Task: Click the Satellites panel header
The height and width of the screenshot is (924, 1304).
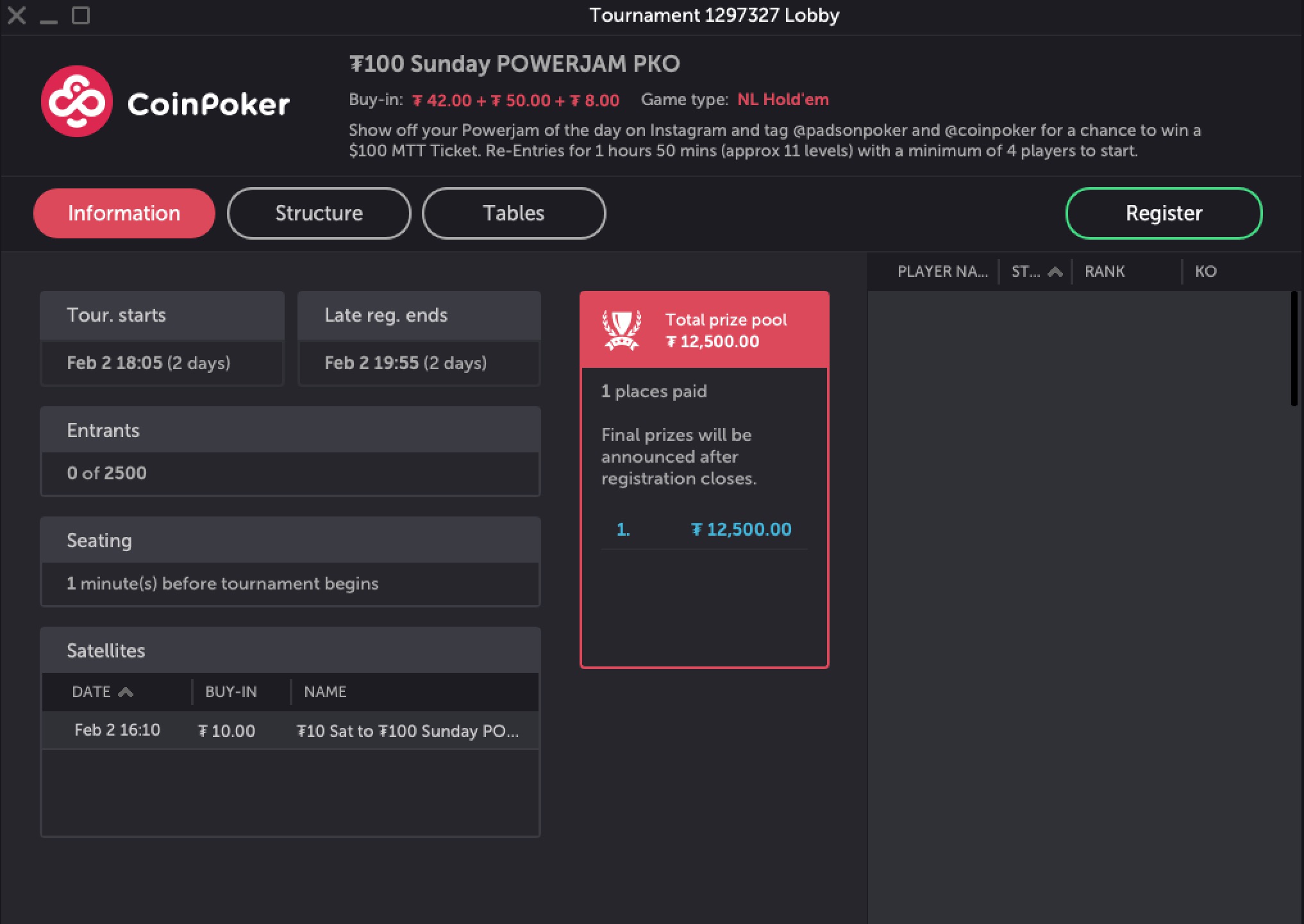Action: coord(290,651)
